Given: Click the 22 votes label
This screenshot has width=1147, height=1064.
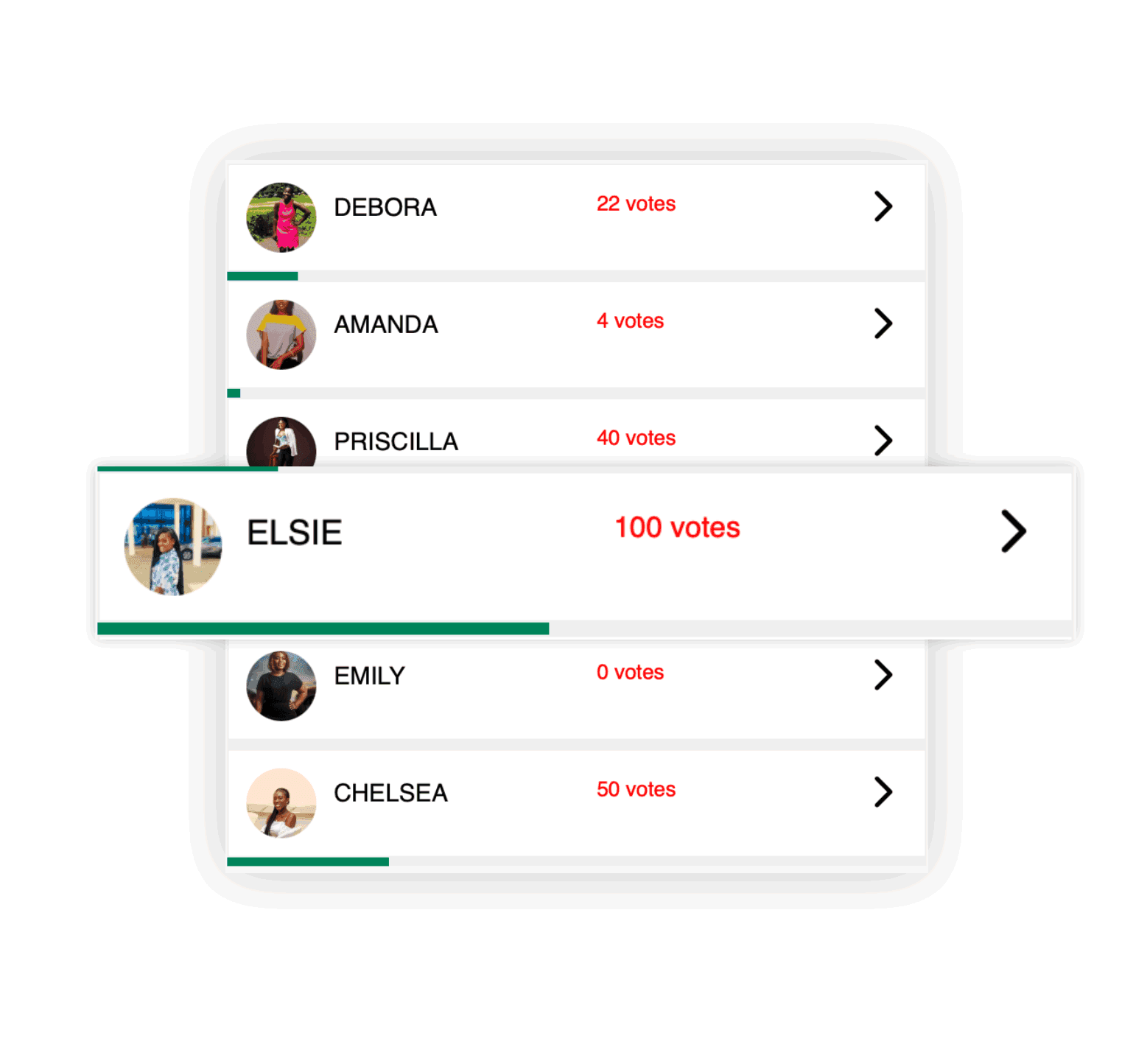Looking at the screenshot, I should click(636, 203).
